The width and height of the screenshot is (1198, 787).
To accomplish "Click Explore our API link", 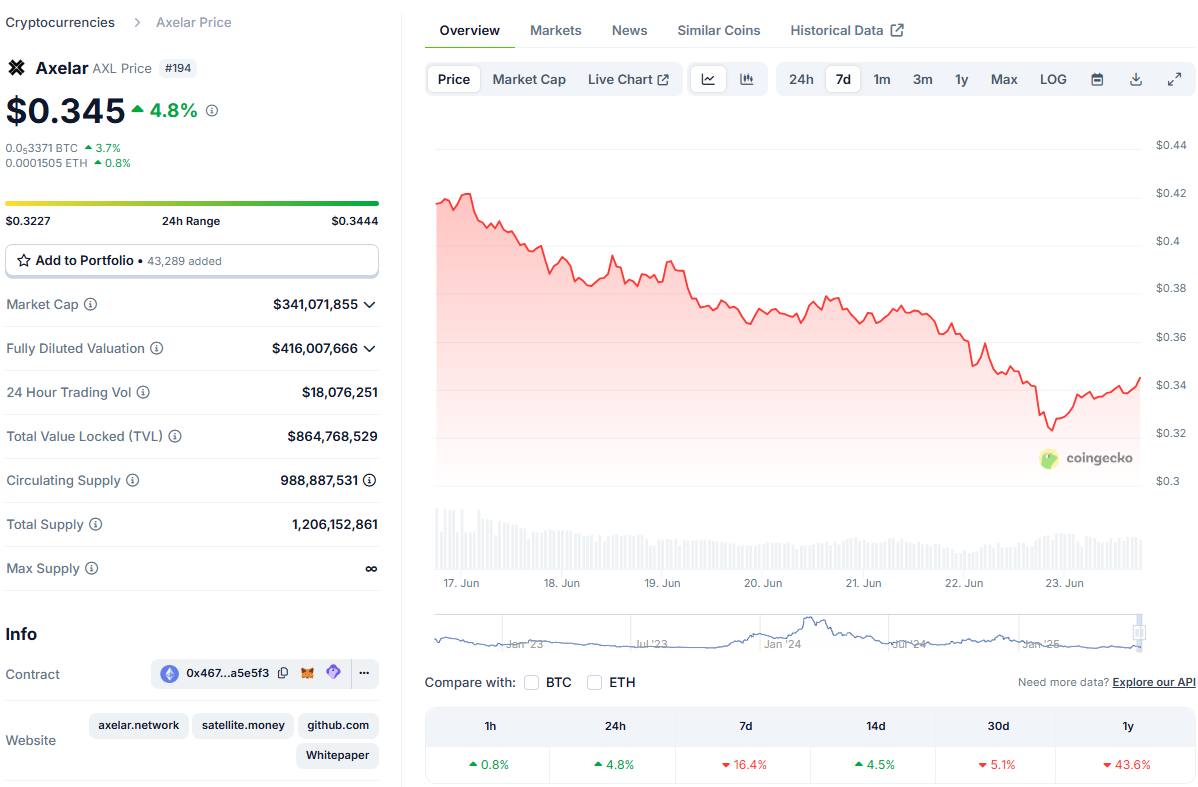I will click(1154, 682).
